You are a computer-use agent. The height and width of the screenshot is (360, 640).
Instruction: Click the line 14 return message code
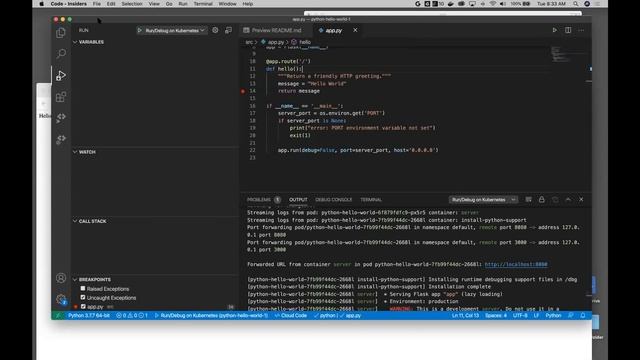(x=299, y=91)
